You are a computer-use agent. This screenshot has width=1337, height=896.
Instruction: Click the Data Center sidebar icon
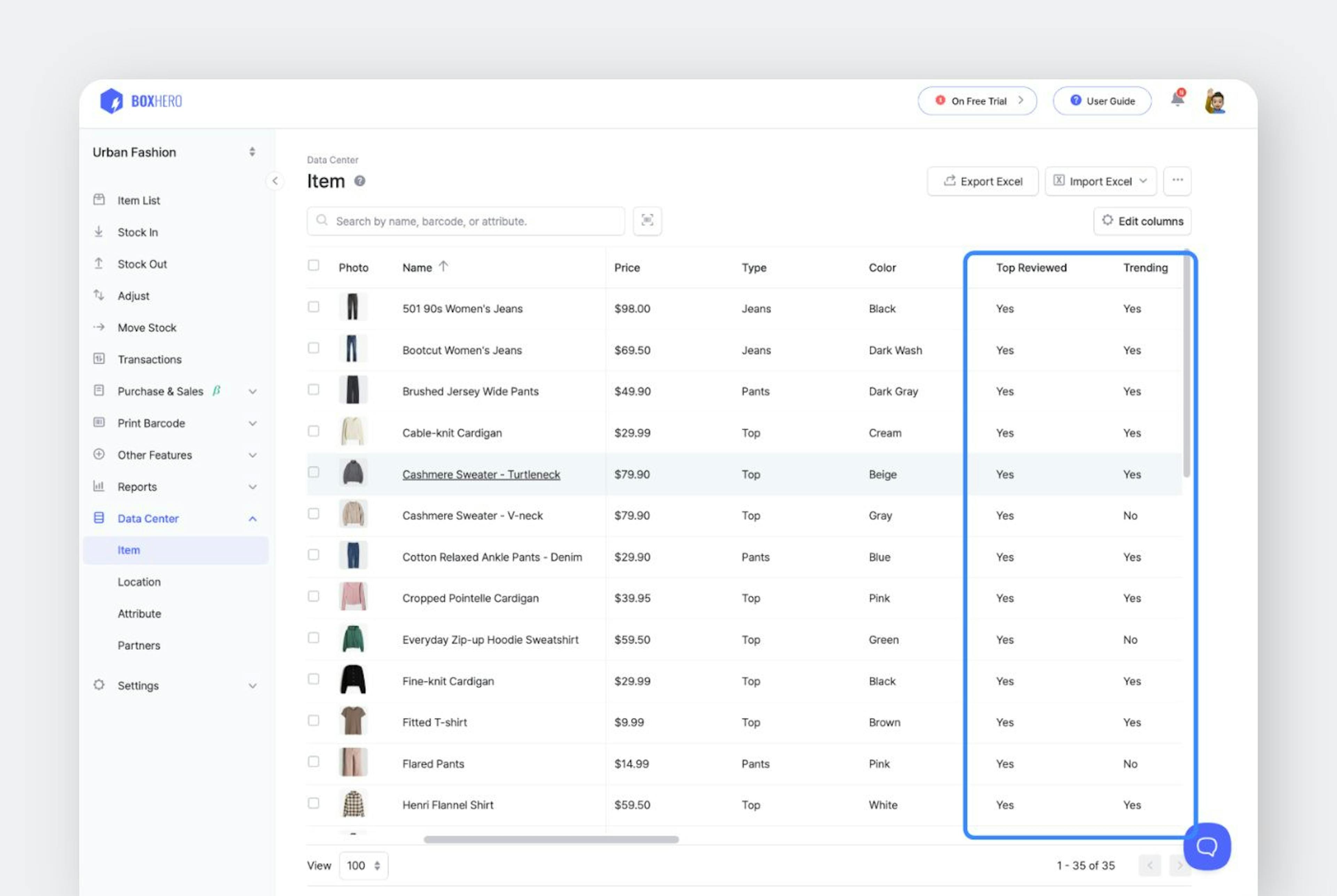pyautogui.click(x=99, y=518)
